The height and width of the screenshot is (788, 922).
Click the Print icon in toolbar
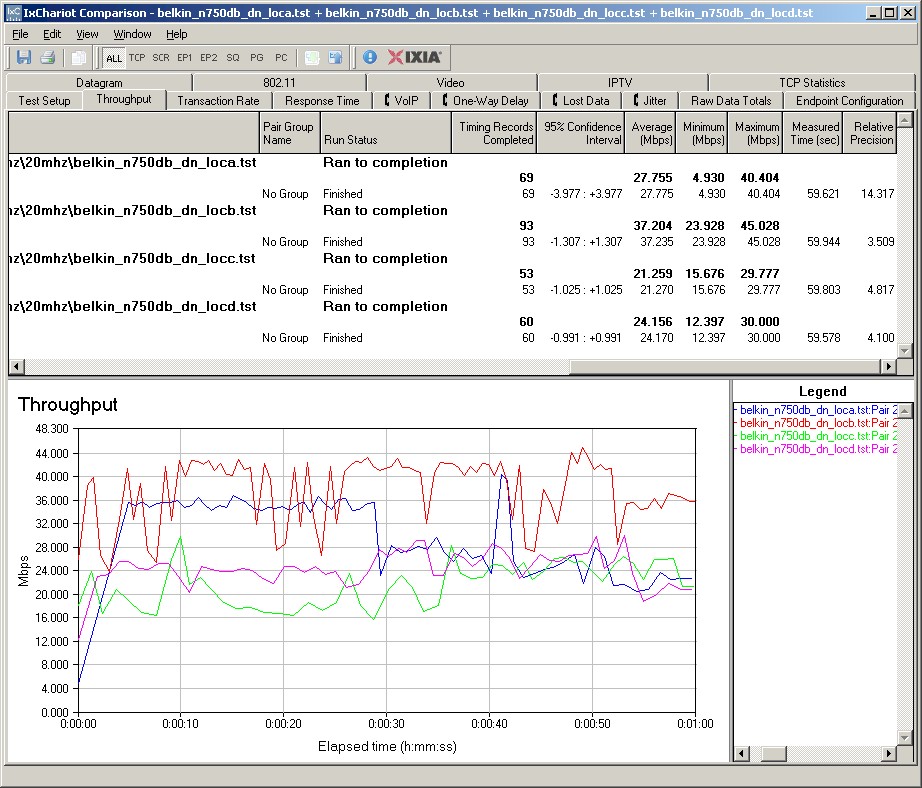pyautogui.click(x=48, y=58)
